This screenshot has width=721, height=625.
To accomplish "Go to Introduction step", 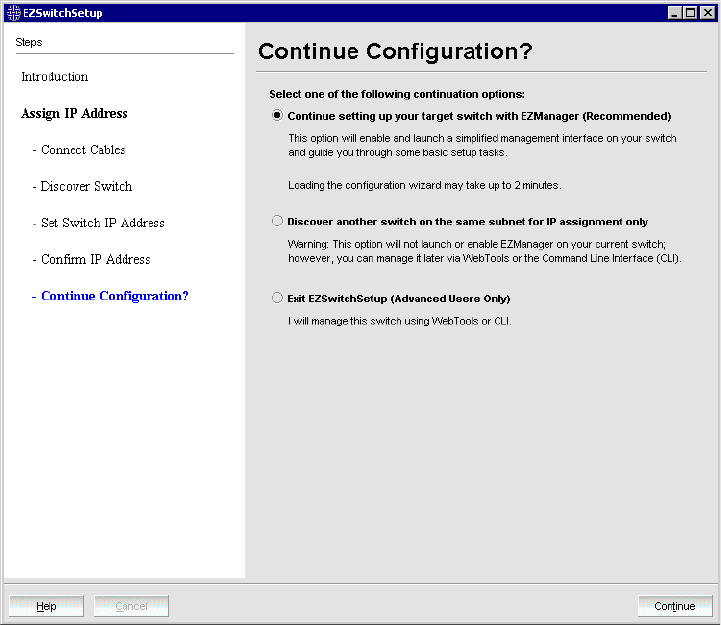I will coord(55,77).
